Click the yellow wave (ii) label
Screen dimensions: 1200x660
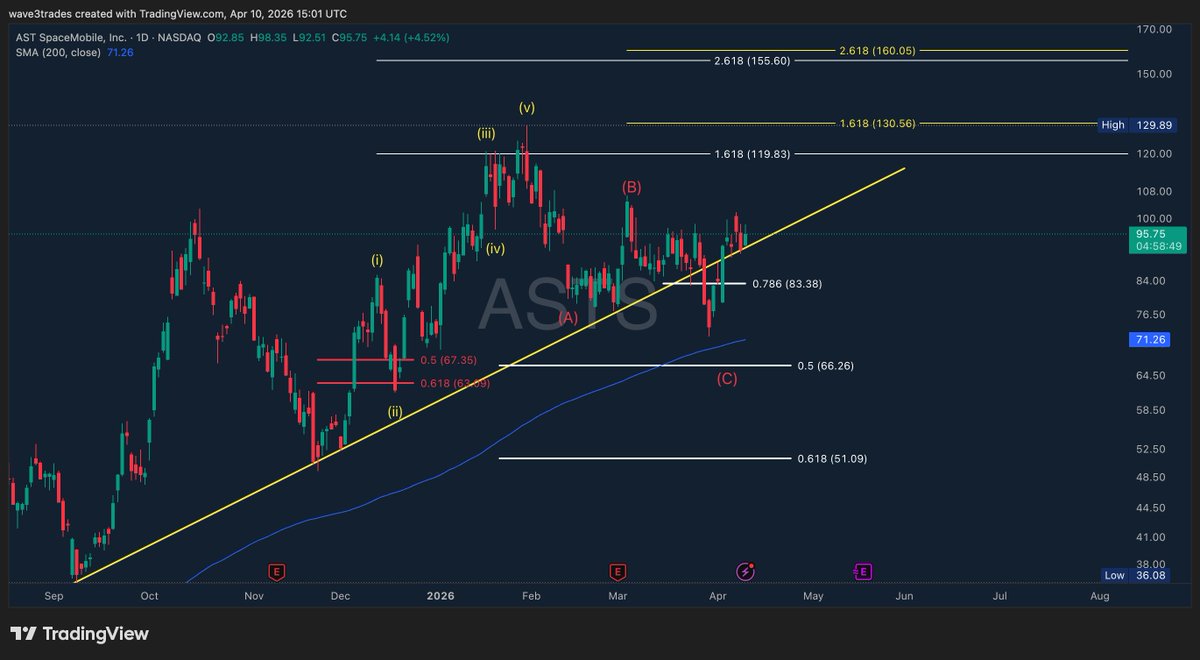point(396,411)
